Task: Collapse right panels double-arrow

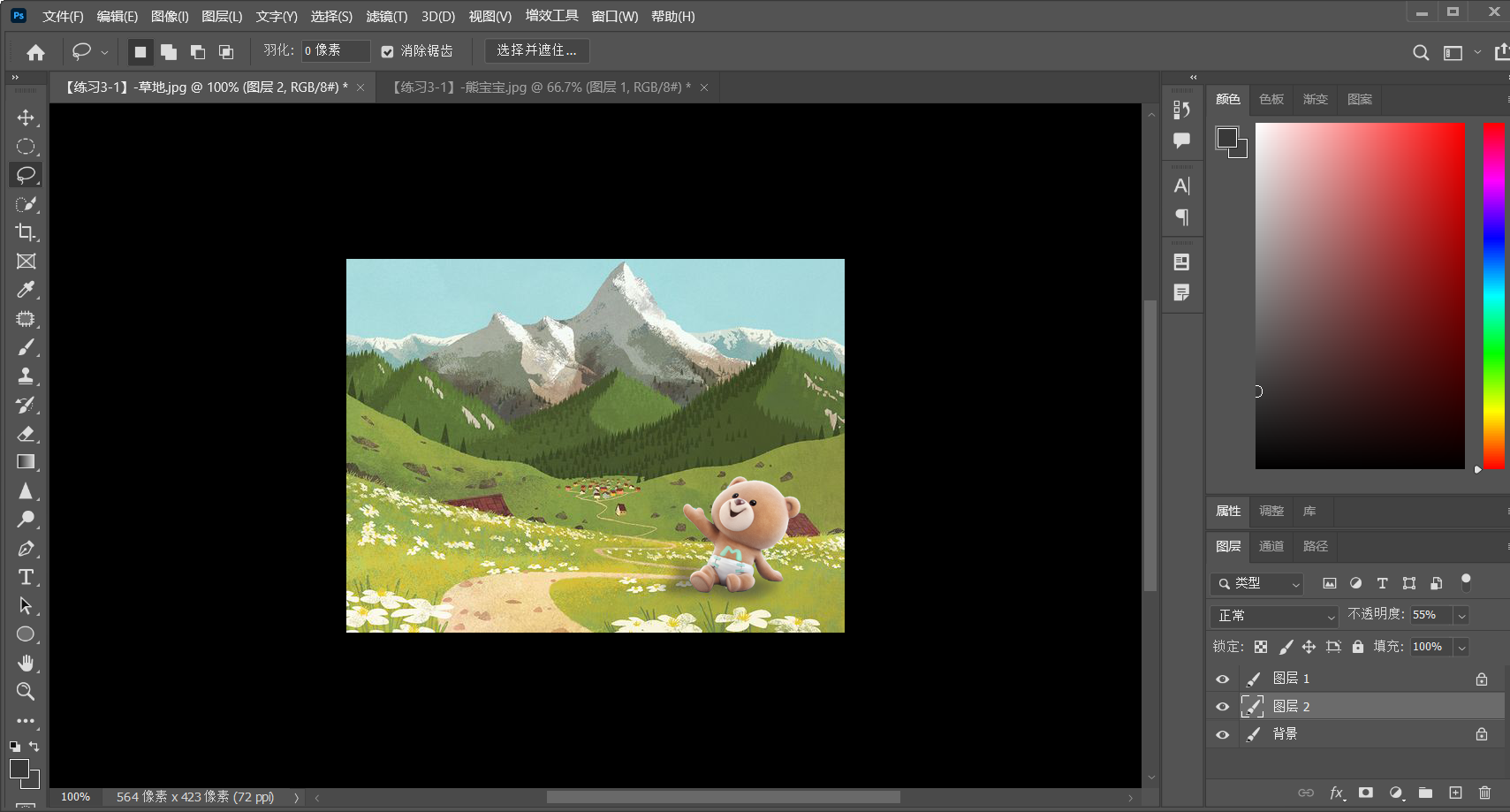Action: 1194,78
